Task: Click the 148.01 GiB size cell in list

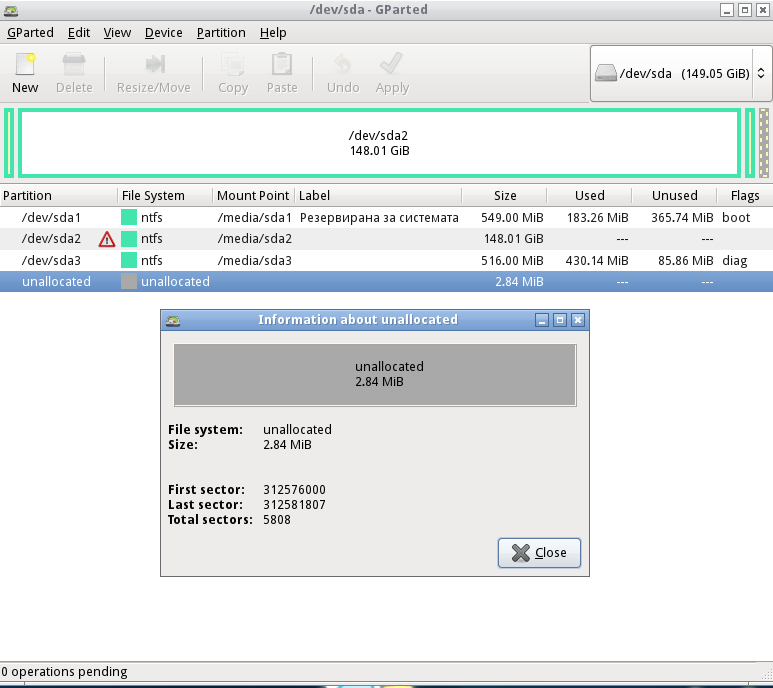Action: (x=513, y=239)
